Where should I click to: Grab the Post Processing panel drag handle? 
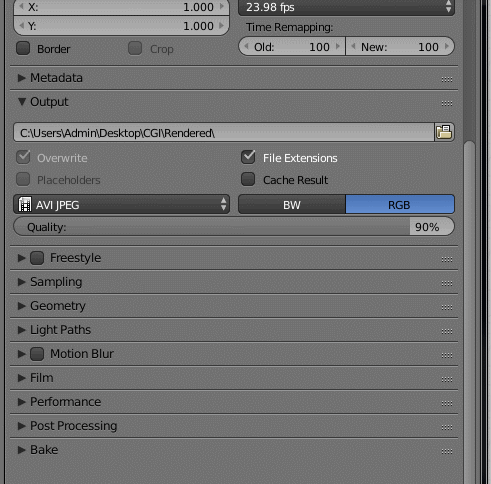tap(447, 427)
